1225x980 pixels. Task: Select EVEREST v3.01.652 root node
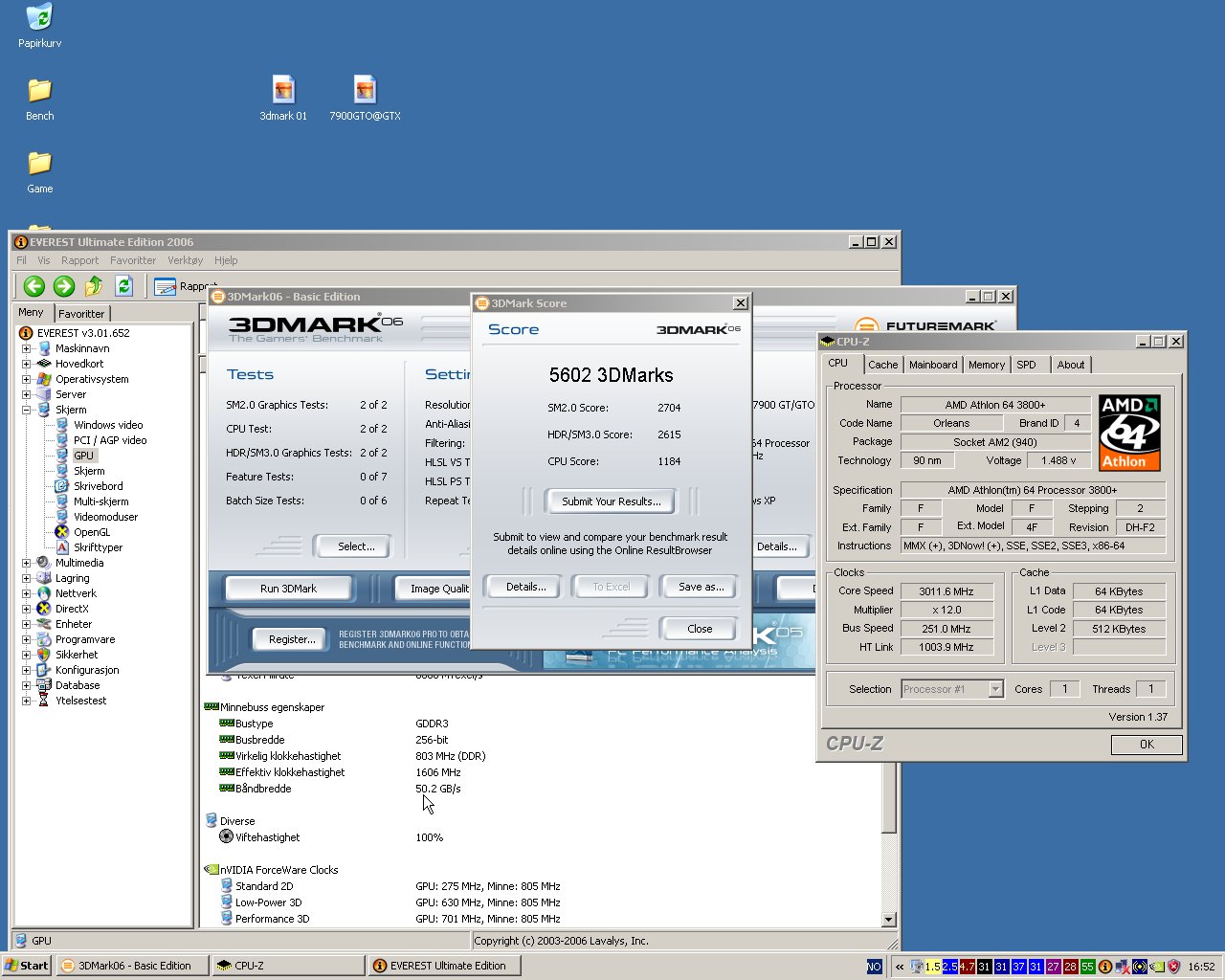click(x=83, y=333)
